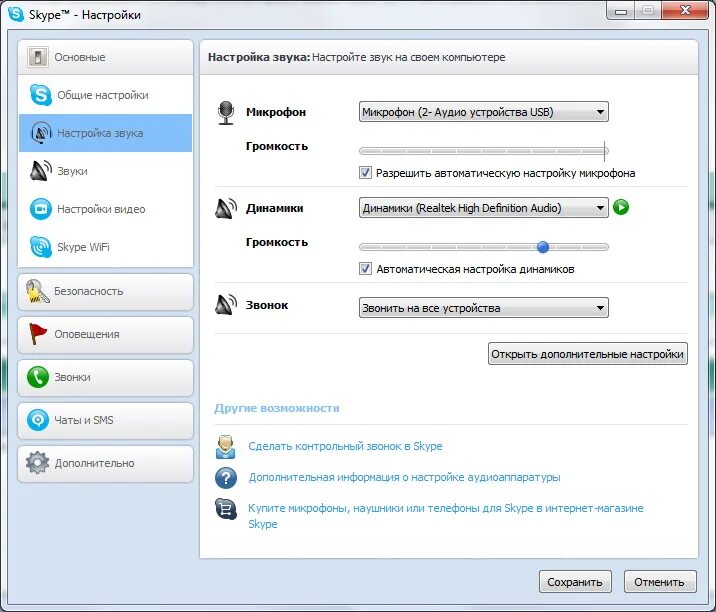Close the Skype settings window
The width and height of the screenshot is (716, 612).
pos(684,10)
